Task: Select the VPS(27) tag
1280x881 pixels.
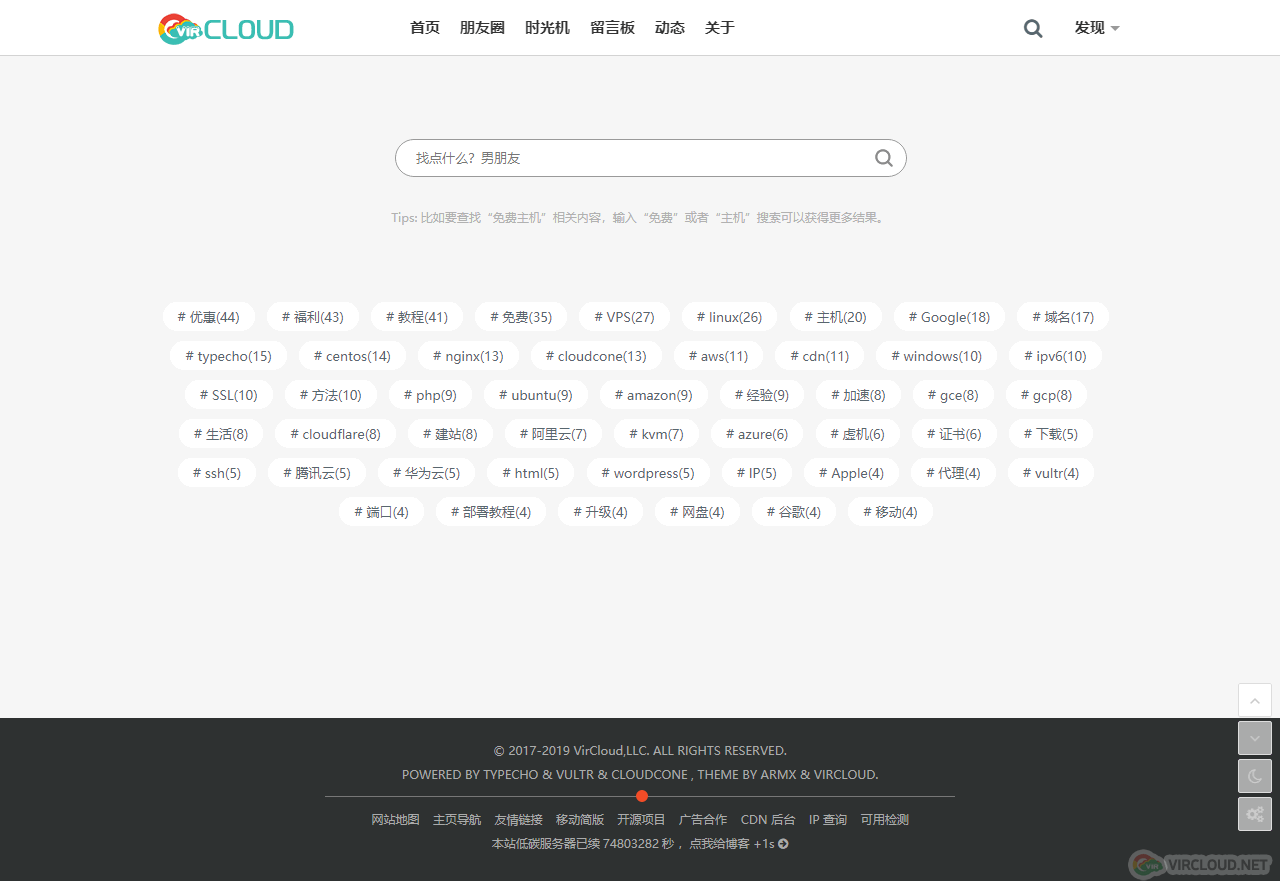Action: (x=625, y=317)
